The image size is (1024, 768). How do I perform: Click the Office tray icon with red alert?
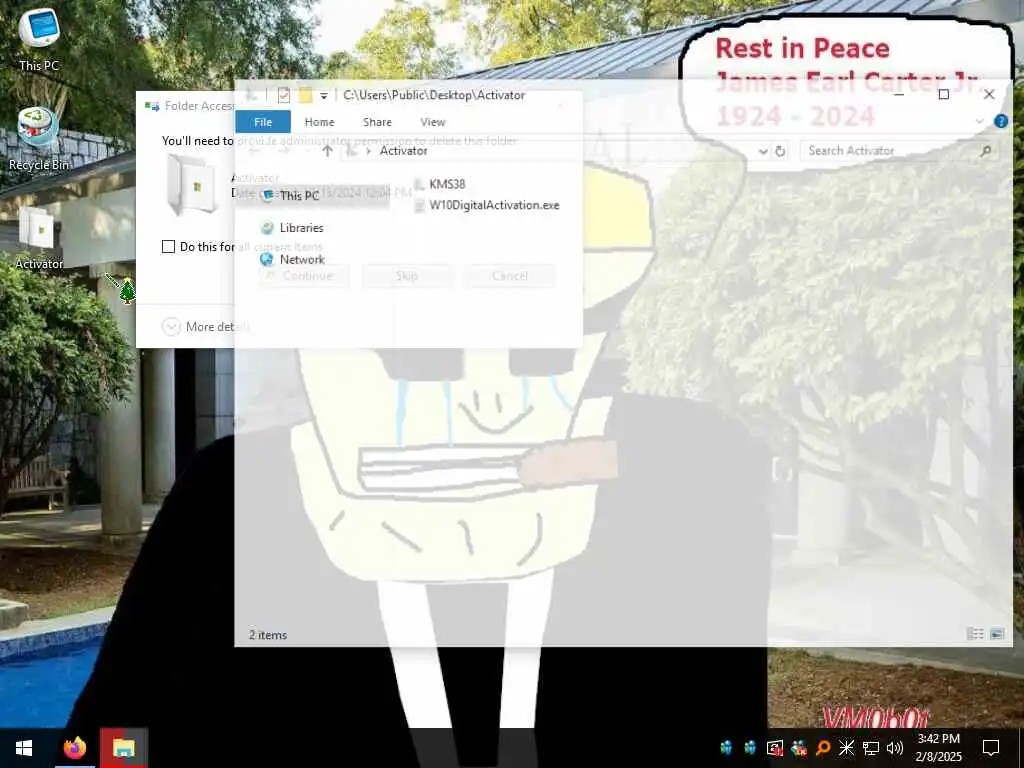tap(775, 748)
